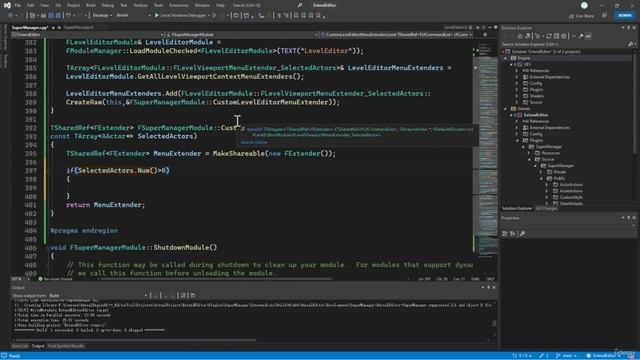Click the Search (Ctrl+Q) box

(x=247, y=5)
